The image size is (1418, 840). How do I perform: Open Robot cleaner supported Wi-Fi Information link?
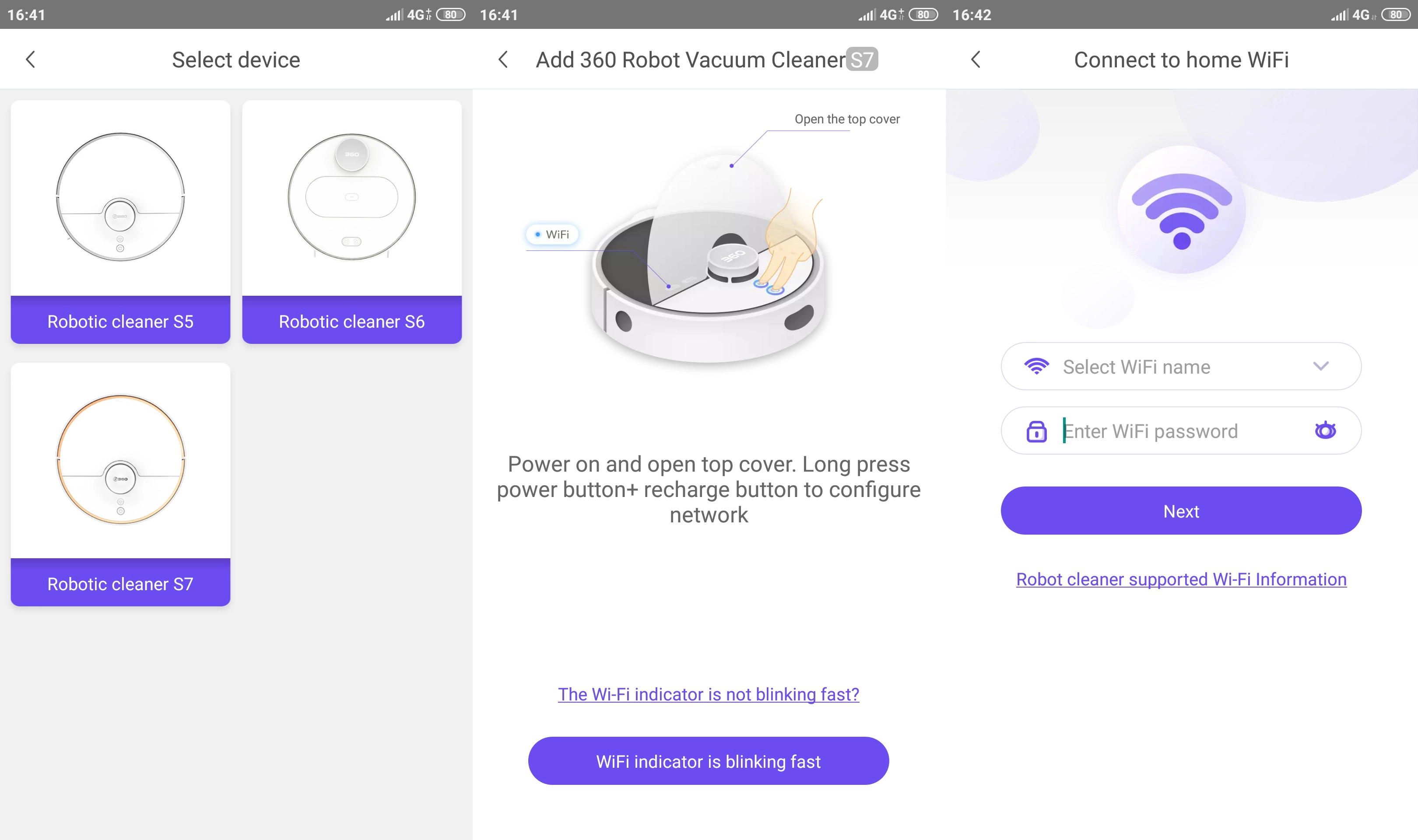click(1181, 578)
